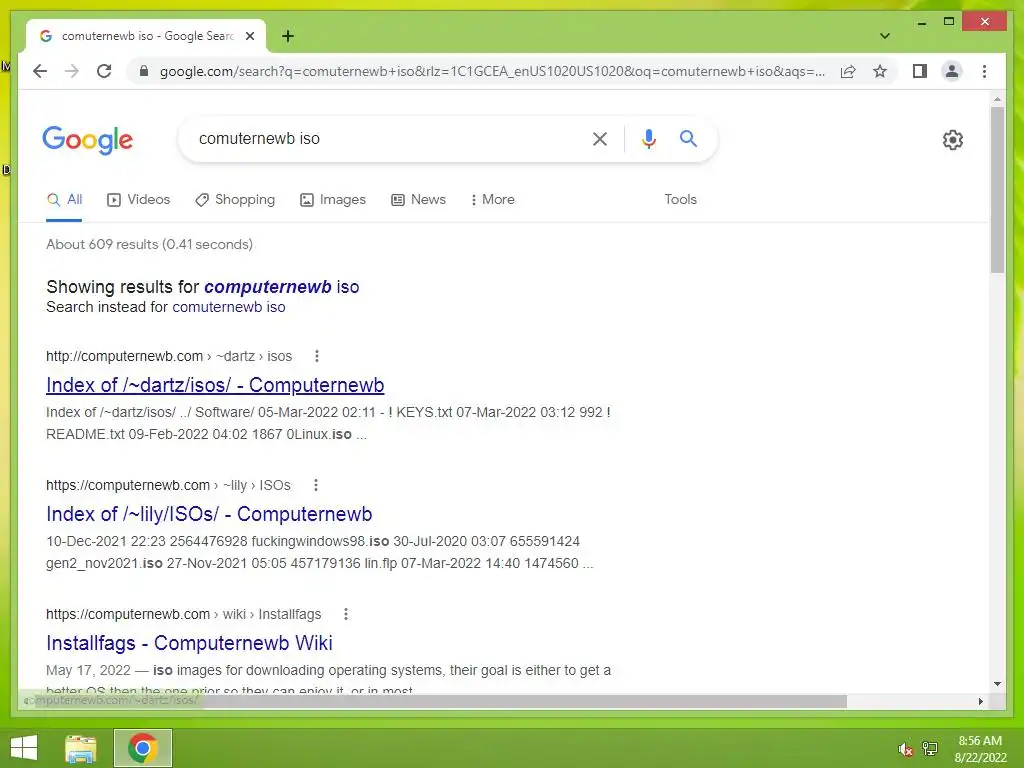Open options for the dartz isos result

point(317,356)
